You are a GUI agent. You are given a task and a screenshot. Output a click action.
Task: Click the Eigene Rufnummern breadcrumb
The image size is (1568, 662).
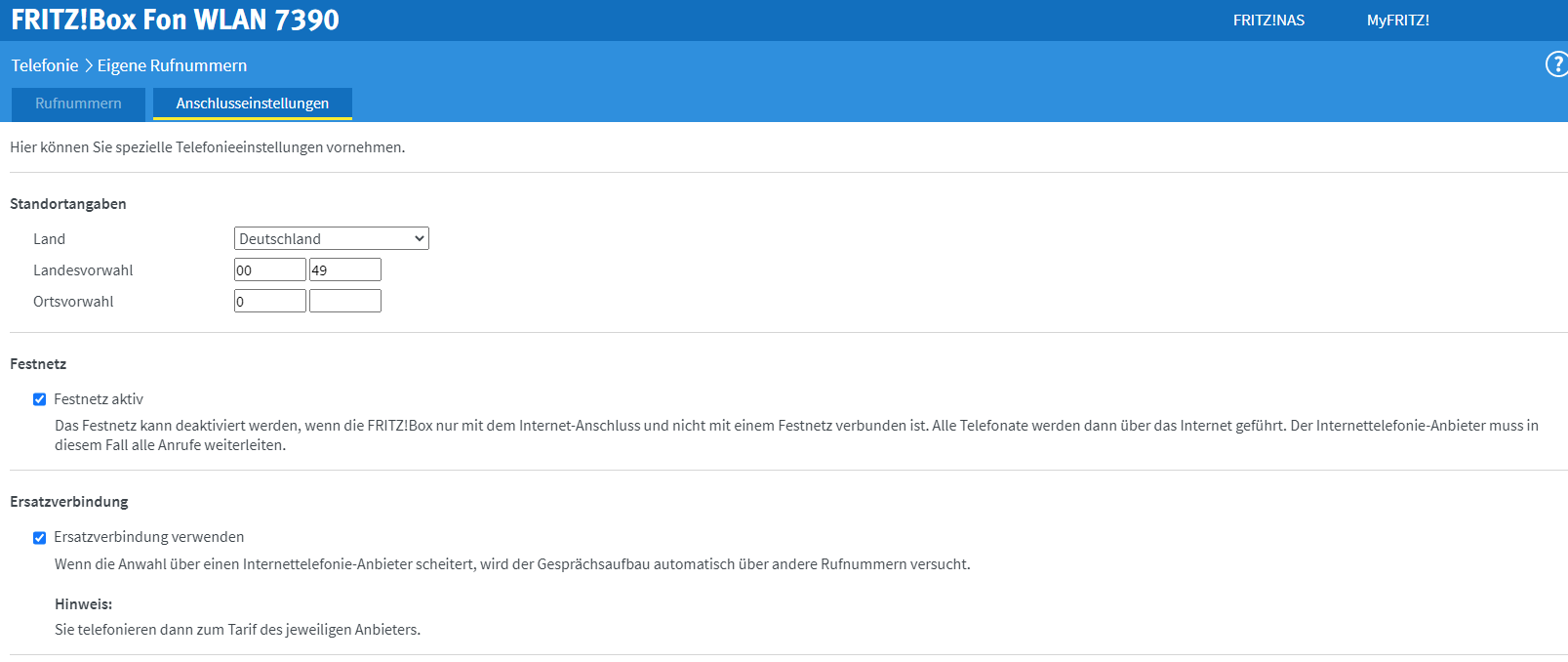pos(172,65)
